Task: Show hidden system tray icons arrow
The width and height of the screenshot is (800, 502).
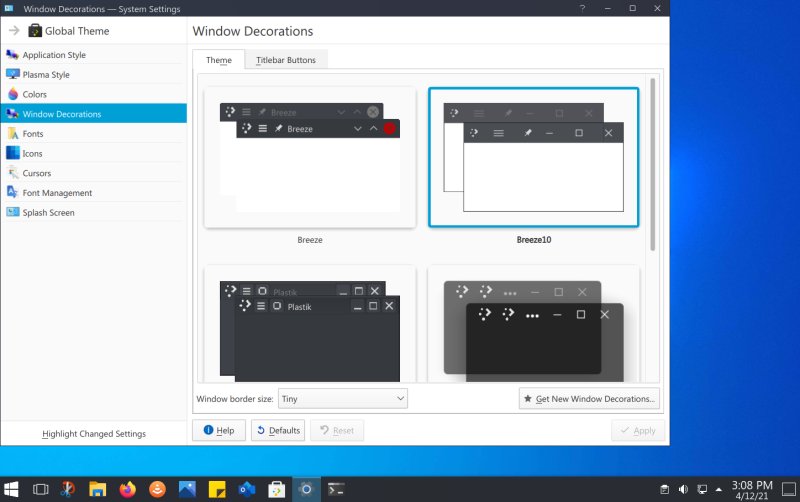Action: 718,489
